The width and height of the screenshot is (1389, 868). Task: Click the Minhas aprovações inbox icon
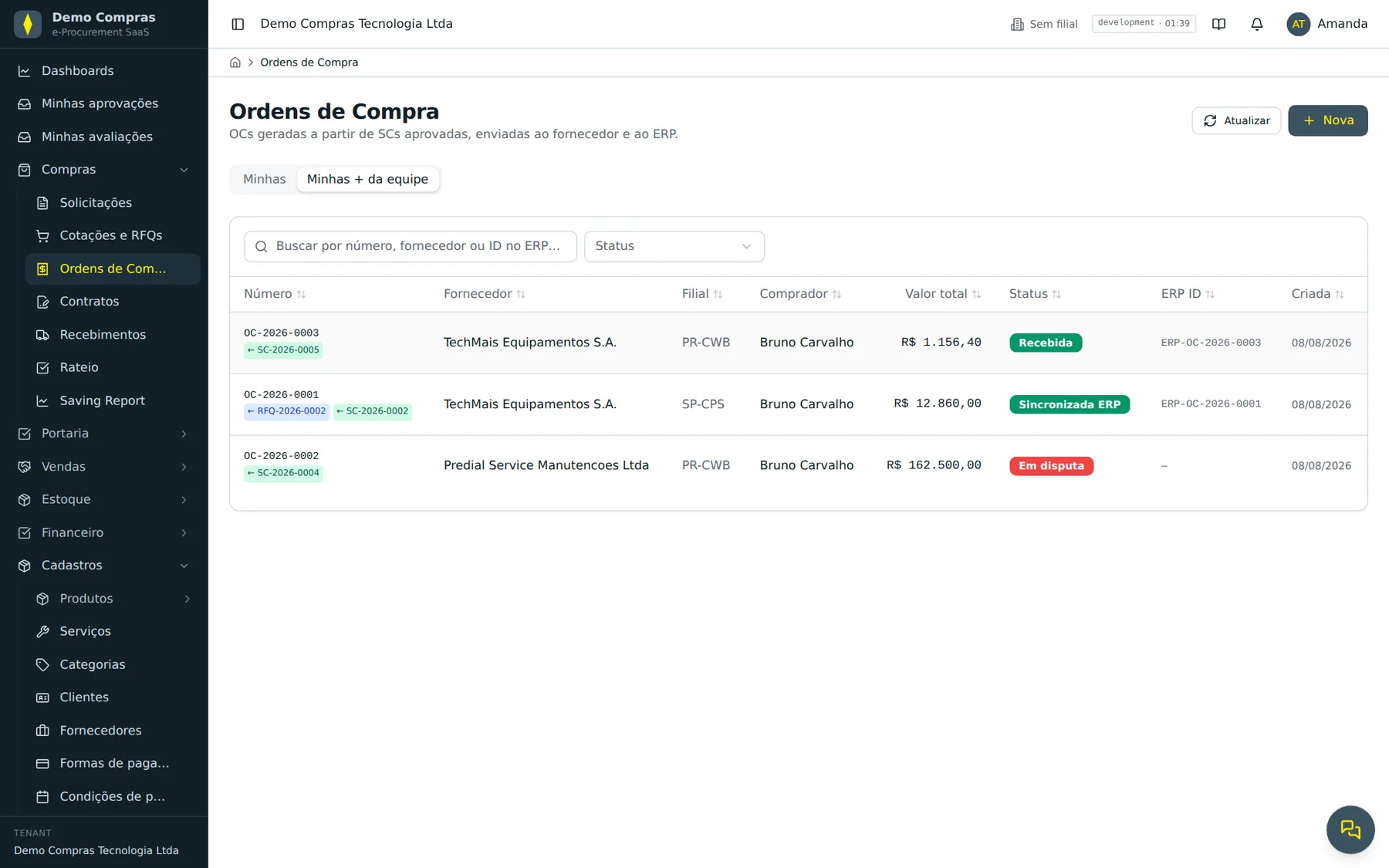click(25, 103)
